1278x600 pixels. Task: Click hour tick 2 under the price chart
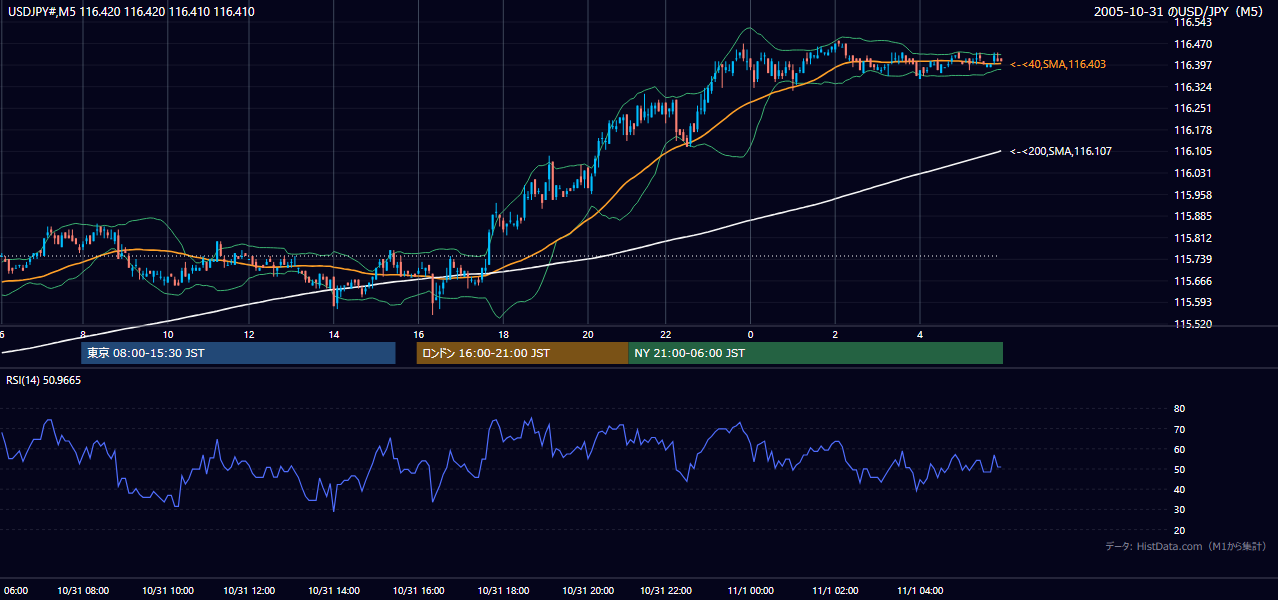(x=835, y=335)
